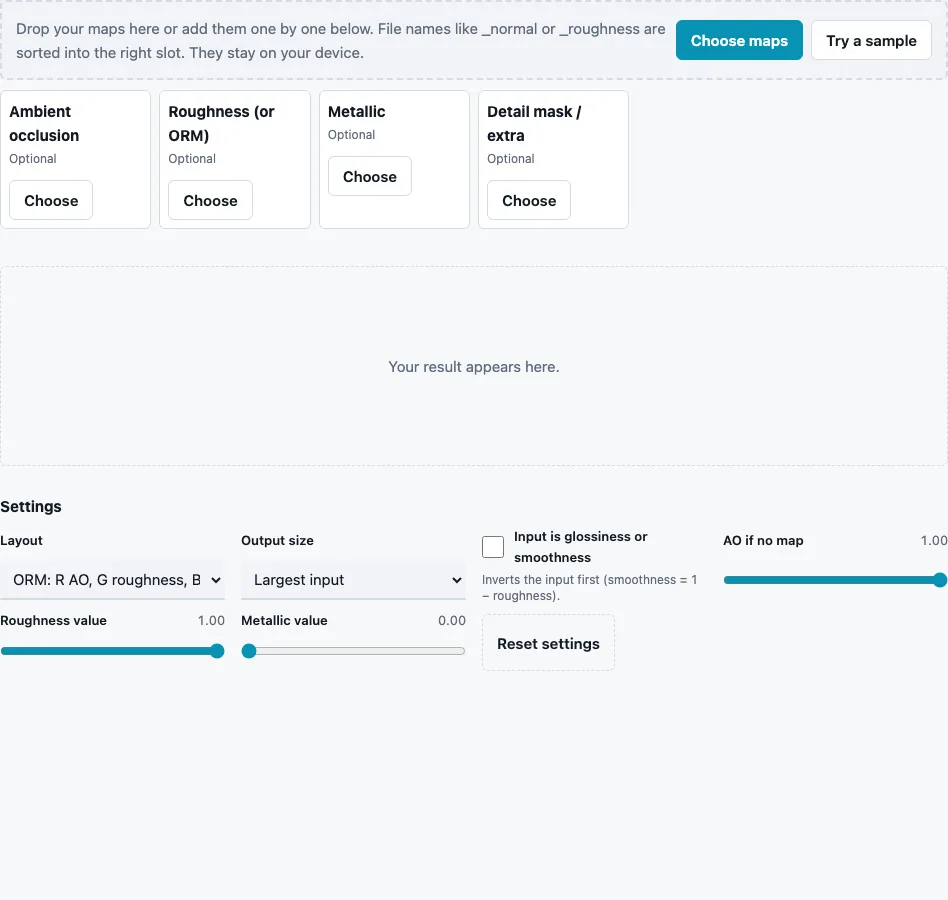Viewport: 948px width, 900px height.
Task: Click the Metallic value slider
Action: (x=353, y=651)
